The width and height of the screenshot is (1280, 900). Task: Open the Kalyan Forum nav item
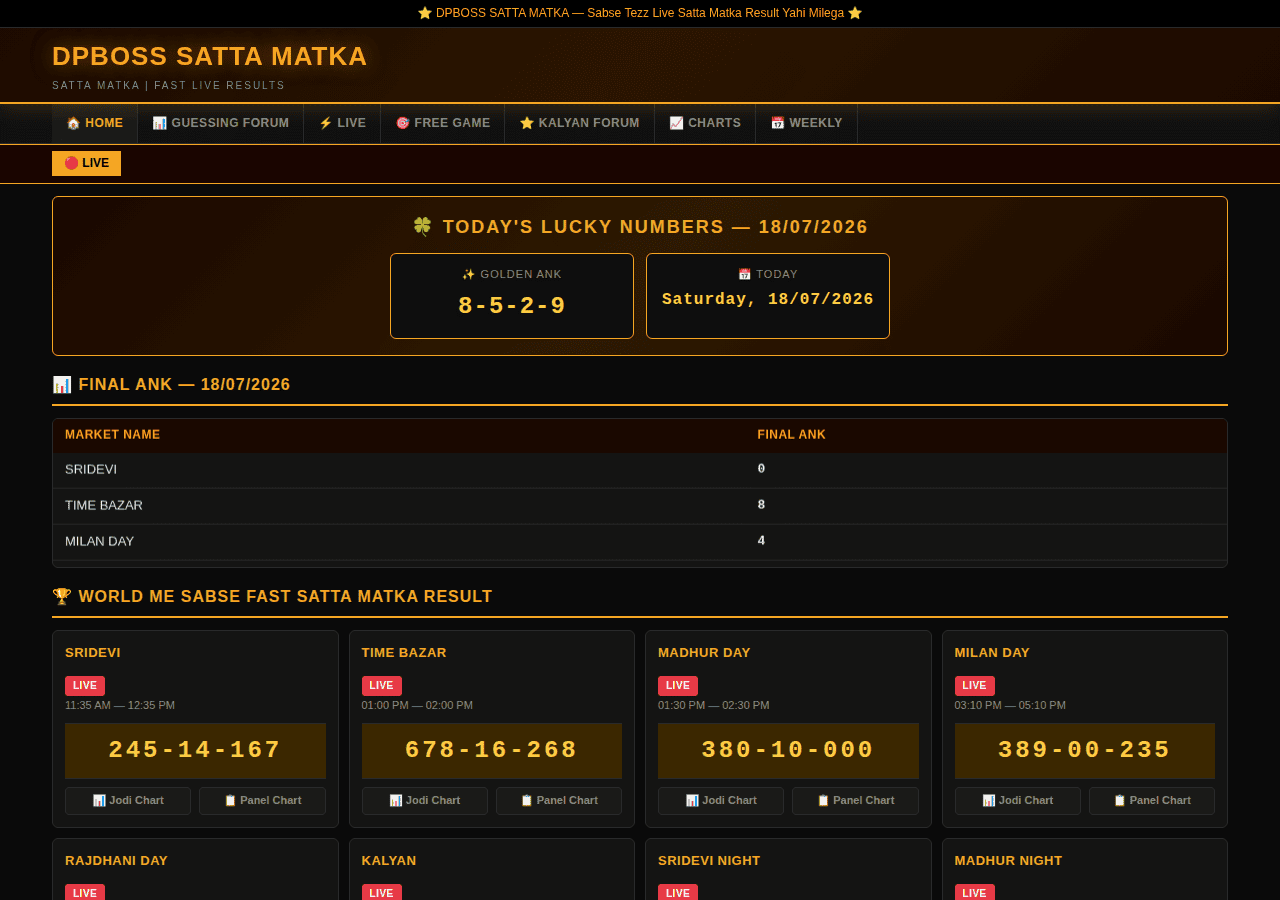pos(580,123)
